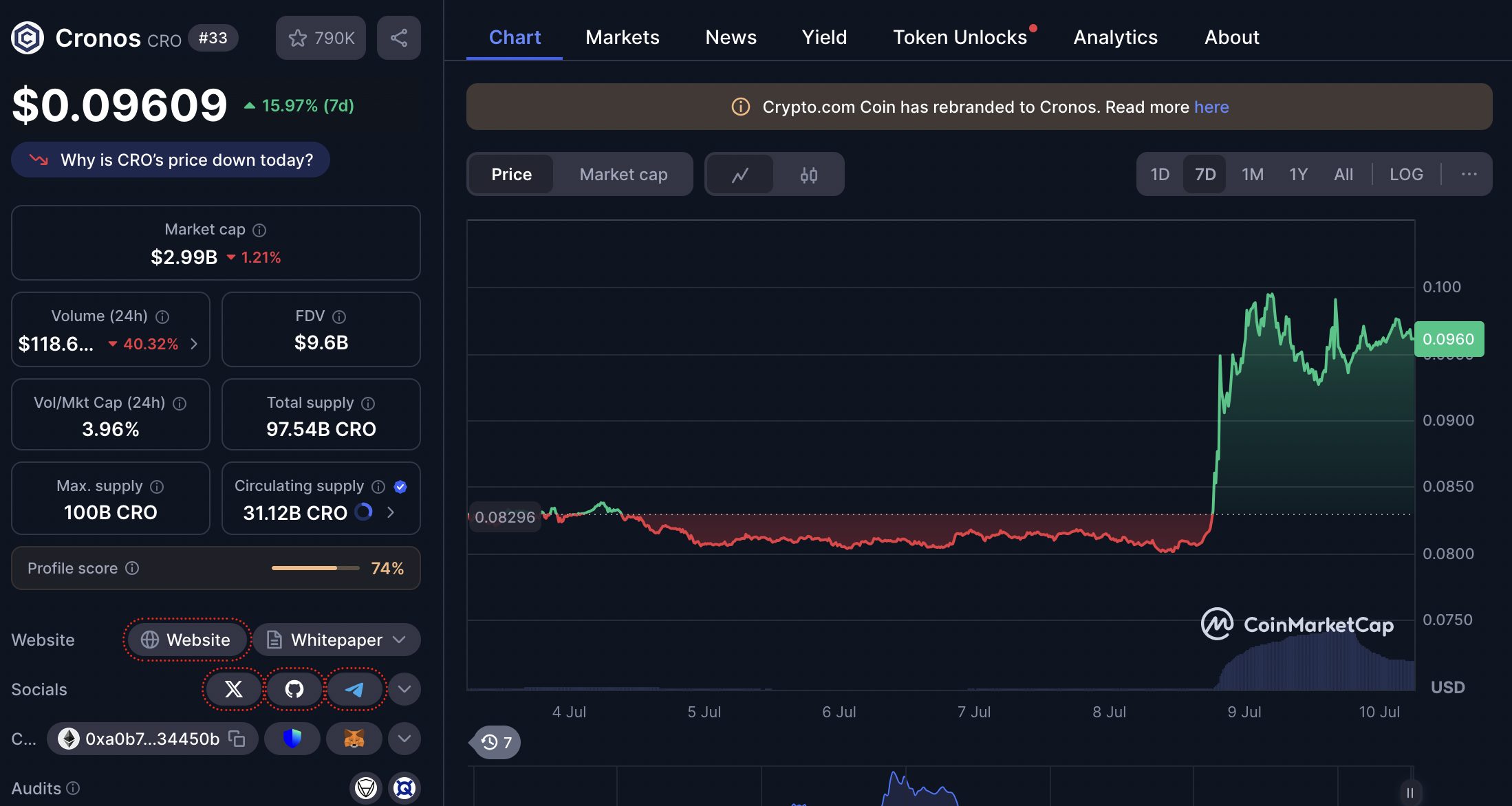Add Cronos to watchlist with the star button
The image size is (1512, 806).
[321, 38]
